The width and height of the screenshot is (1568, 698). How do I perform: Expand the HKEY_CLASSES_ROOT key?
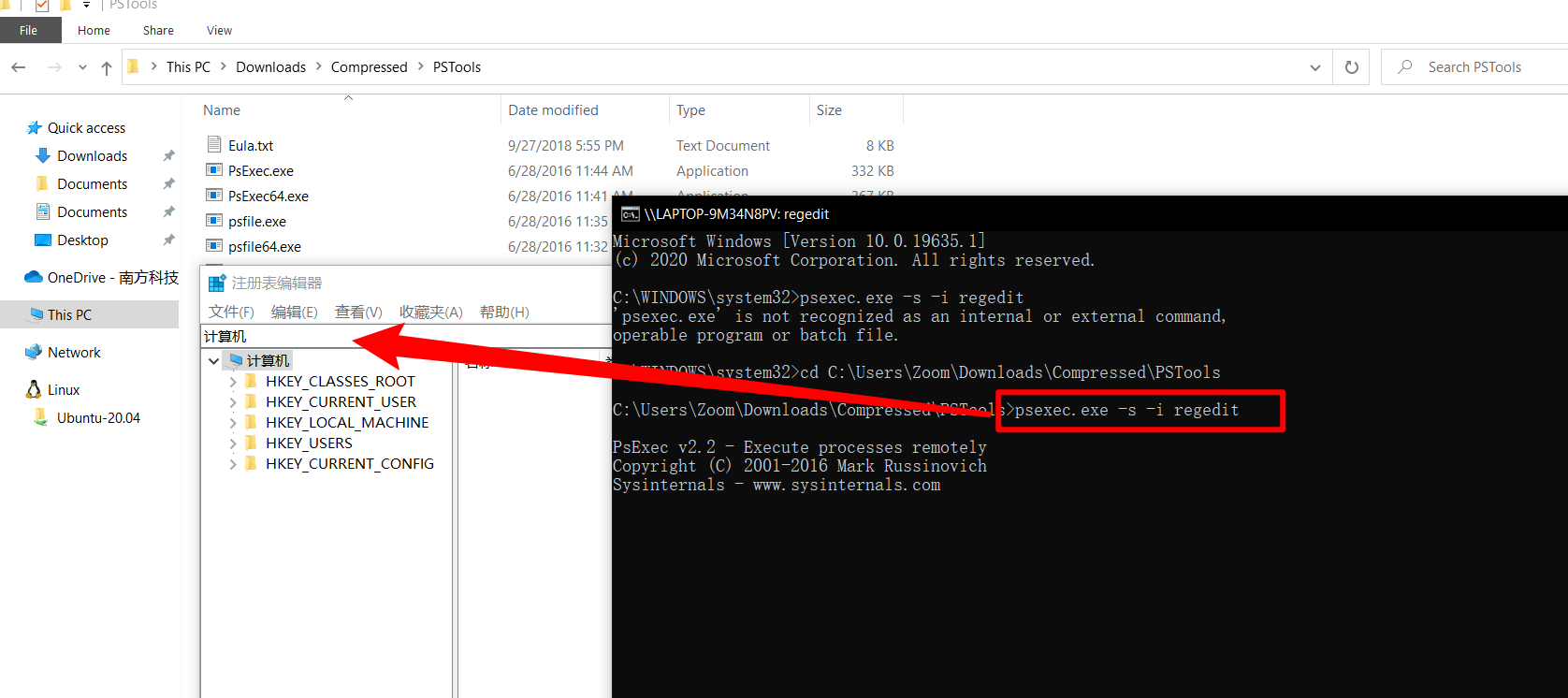pyautogui.click(x=233, y=382)
